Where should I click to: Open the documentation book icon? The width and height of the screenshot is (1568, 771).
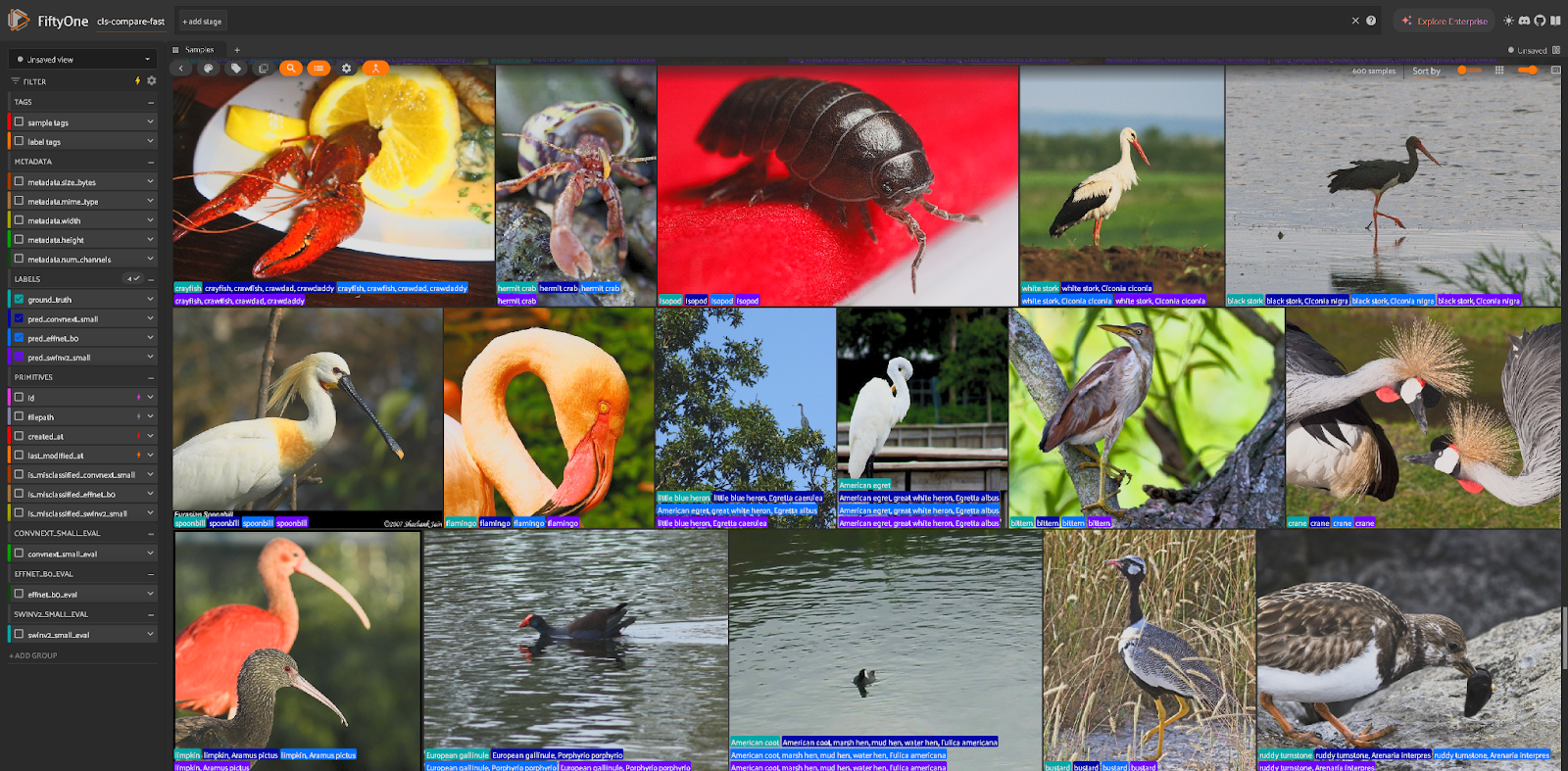click(x=1555, y=21)
